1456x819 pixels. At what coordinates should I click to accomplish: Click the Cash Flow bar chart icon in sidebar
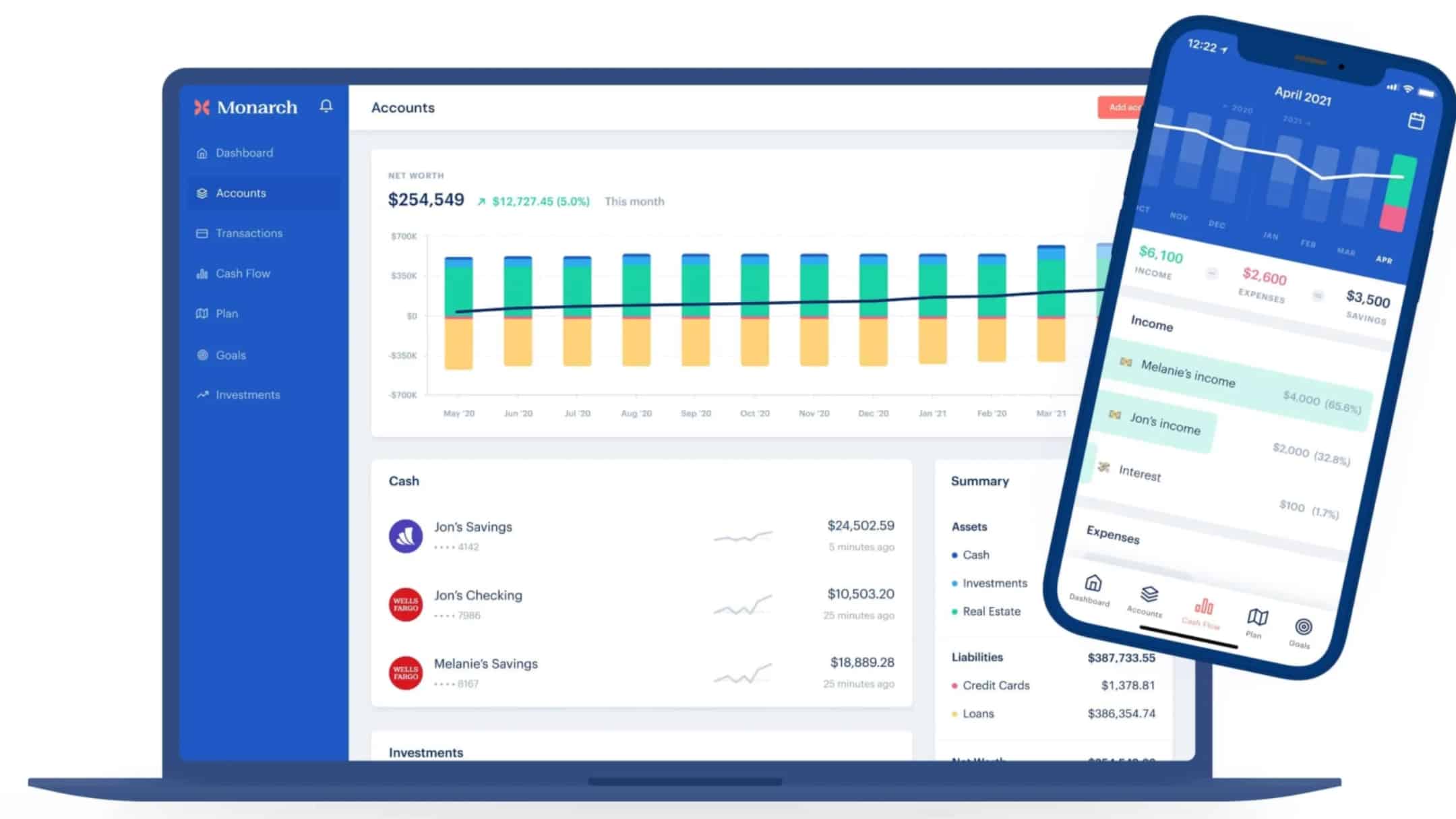[202, 274]
